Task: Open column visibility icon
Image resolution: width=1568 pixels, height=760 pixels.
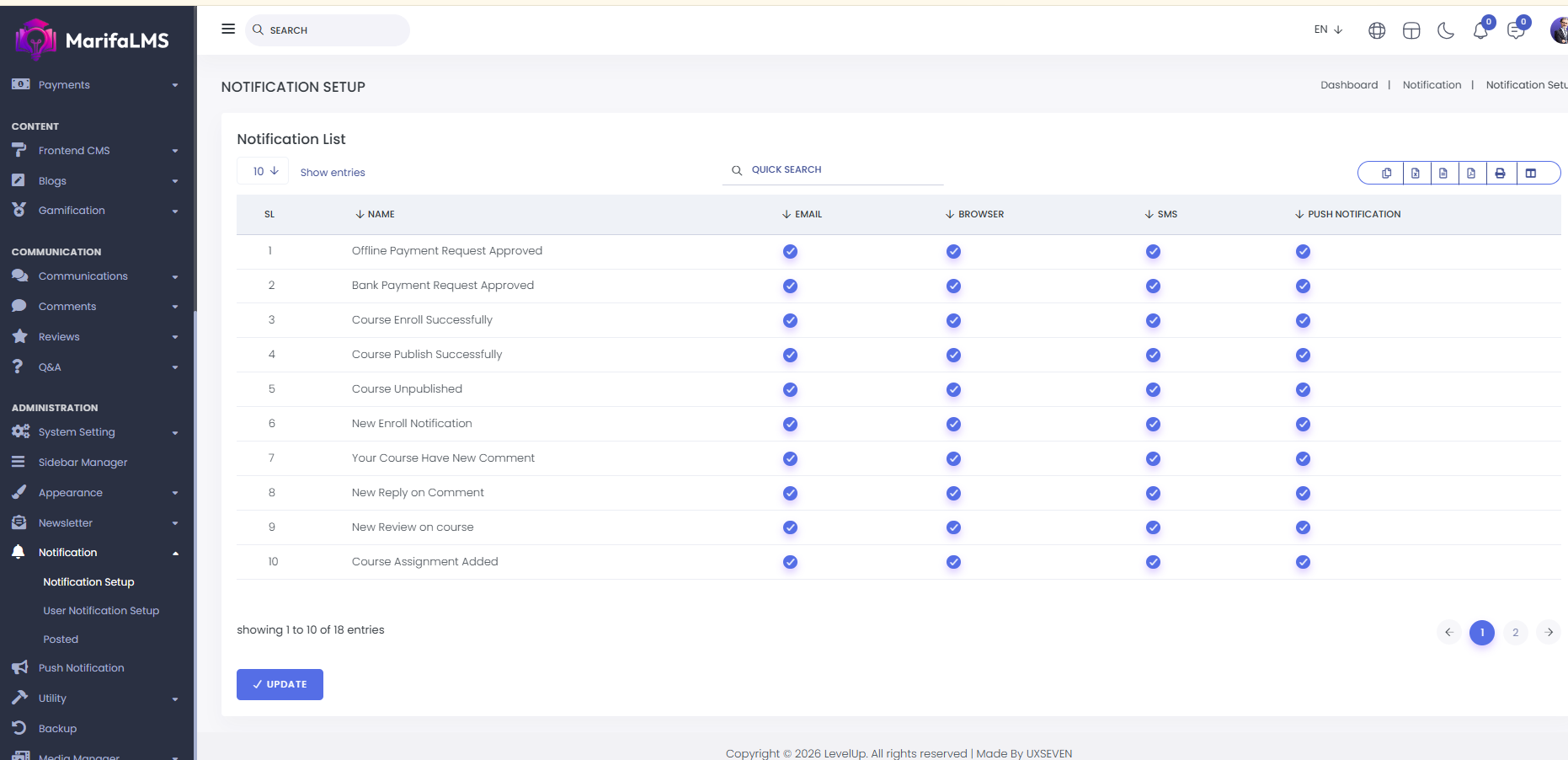Action: [1531, 173]
